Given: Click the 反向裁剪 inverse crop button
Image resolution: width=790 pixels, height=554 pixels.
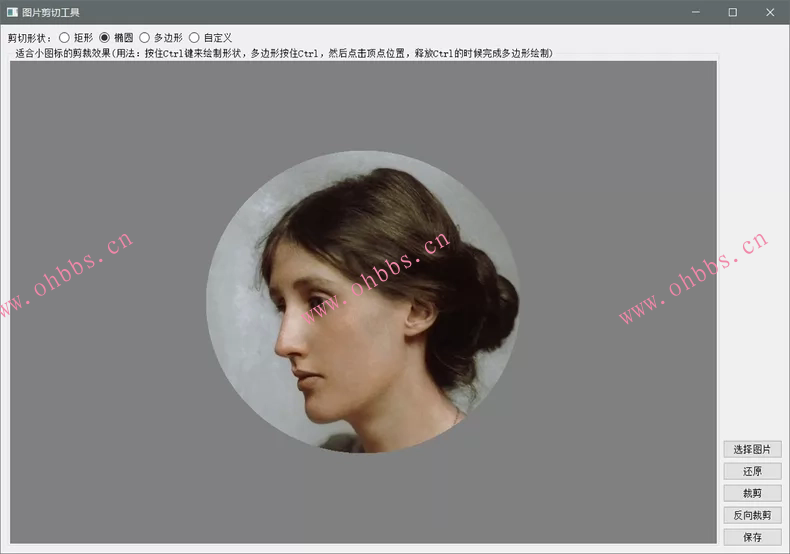Looking at the screenshot, I should [752, 515].
